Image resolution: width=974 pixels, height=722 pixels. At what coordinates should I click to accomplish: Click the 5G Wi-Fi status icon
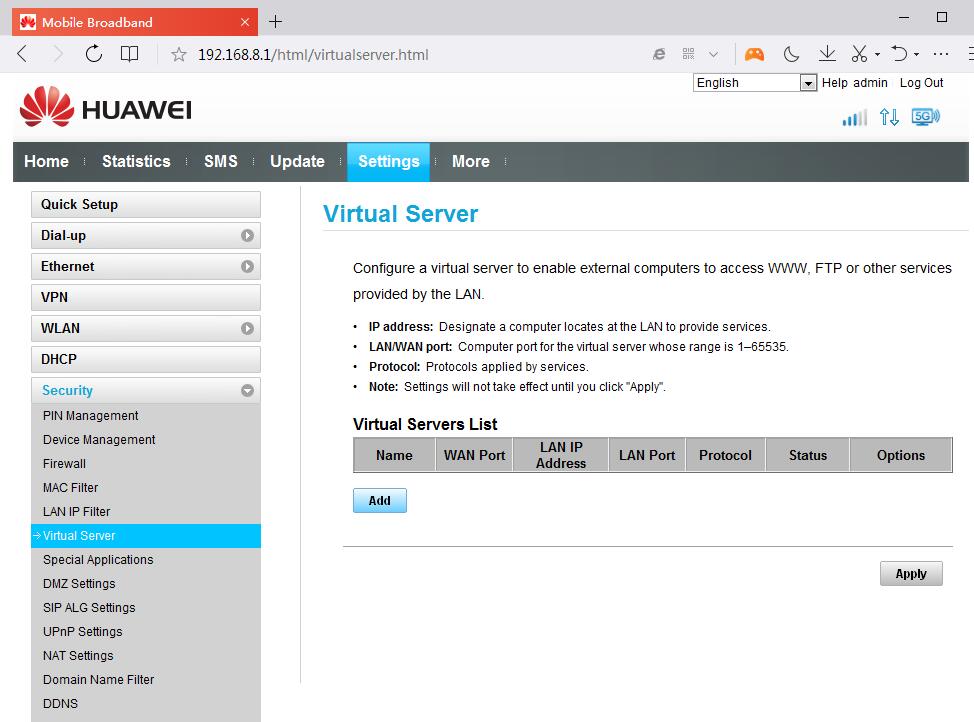click(x=926, y=117)
